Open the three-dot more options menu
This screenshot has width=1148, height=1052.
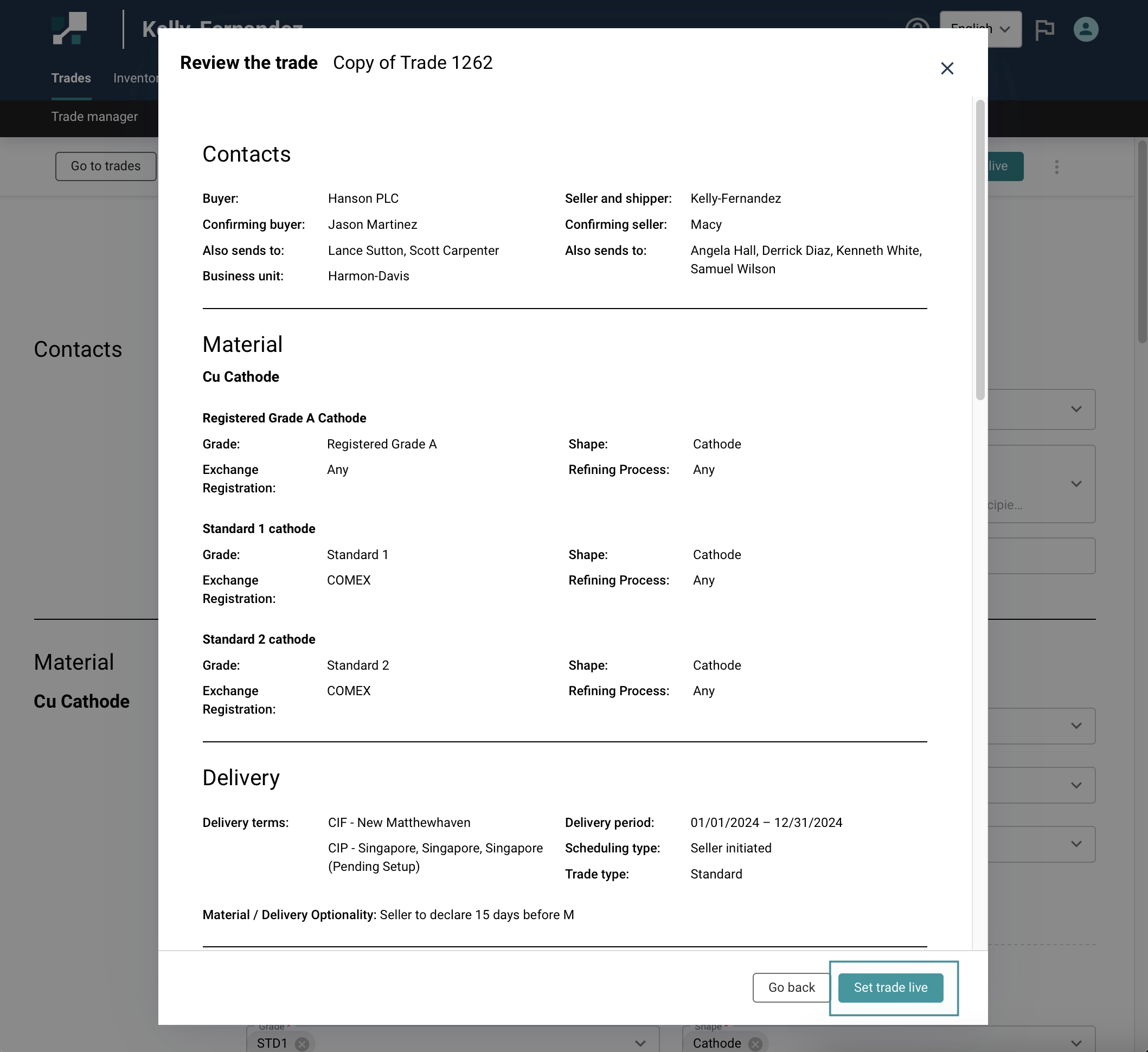(1056, 167)
